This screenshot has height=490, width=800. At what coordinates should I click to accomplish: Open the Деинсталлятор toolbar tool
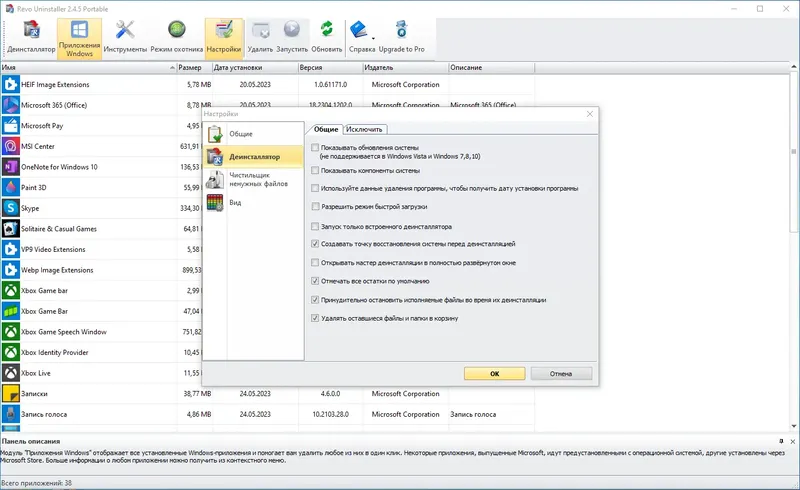31,37
